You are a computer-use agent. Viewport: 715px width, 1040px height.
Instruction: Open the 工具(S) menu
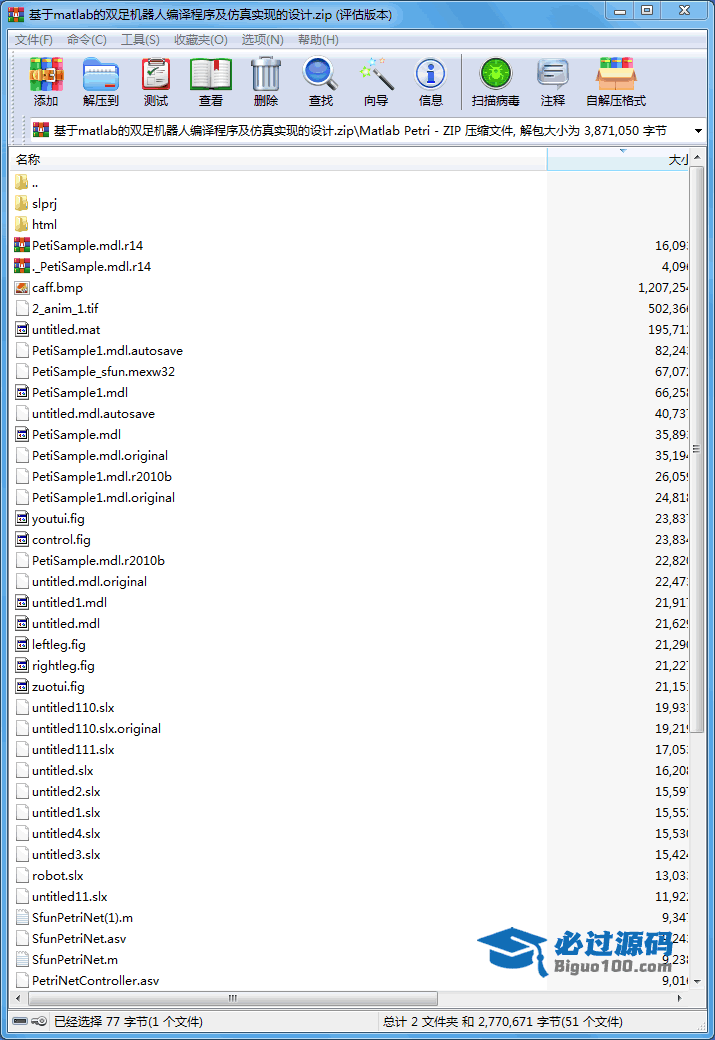pyautogui.click(x=141, y=40)
